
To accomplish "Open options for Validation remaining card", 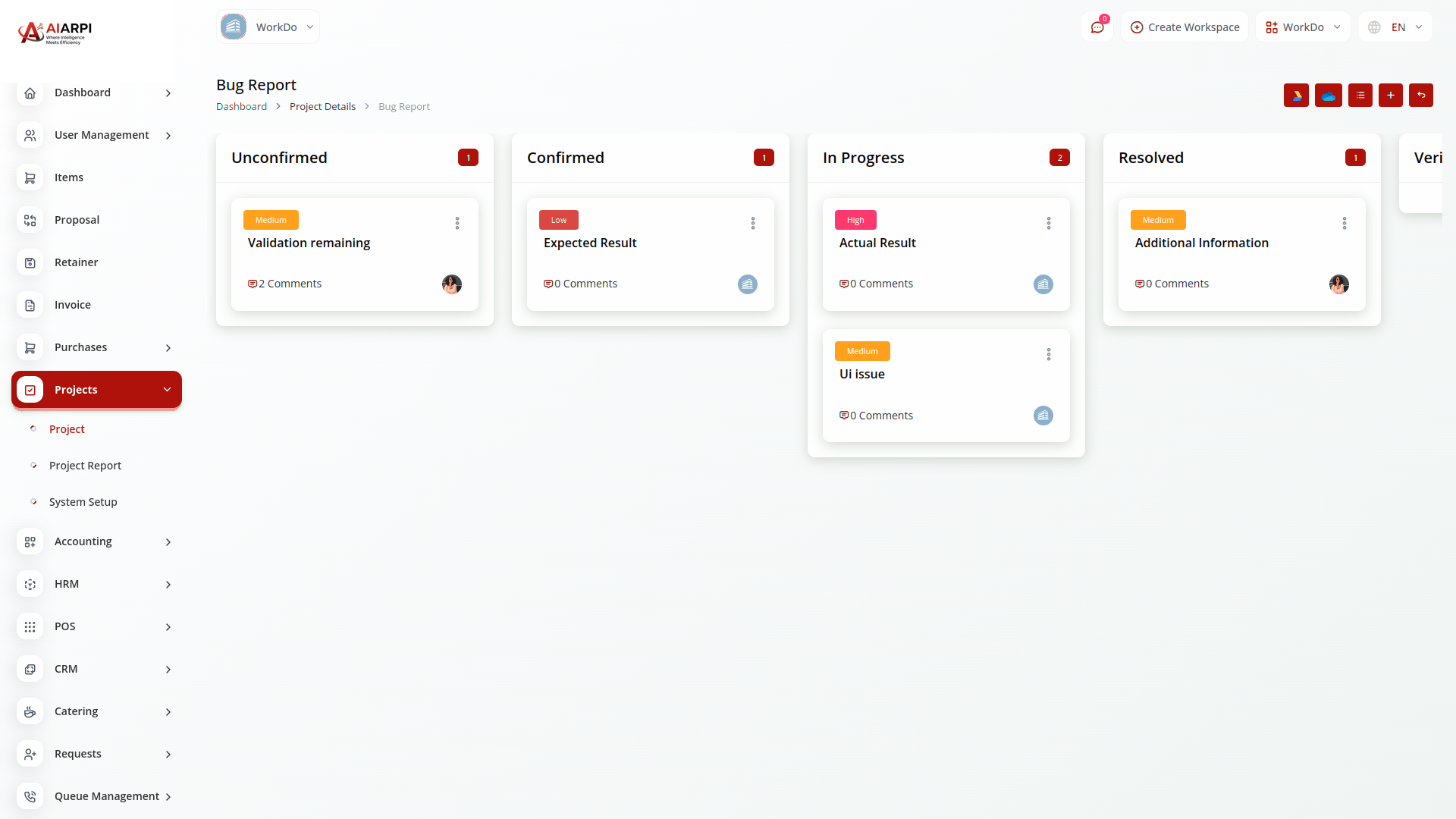I will tap(457, 223).
